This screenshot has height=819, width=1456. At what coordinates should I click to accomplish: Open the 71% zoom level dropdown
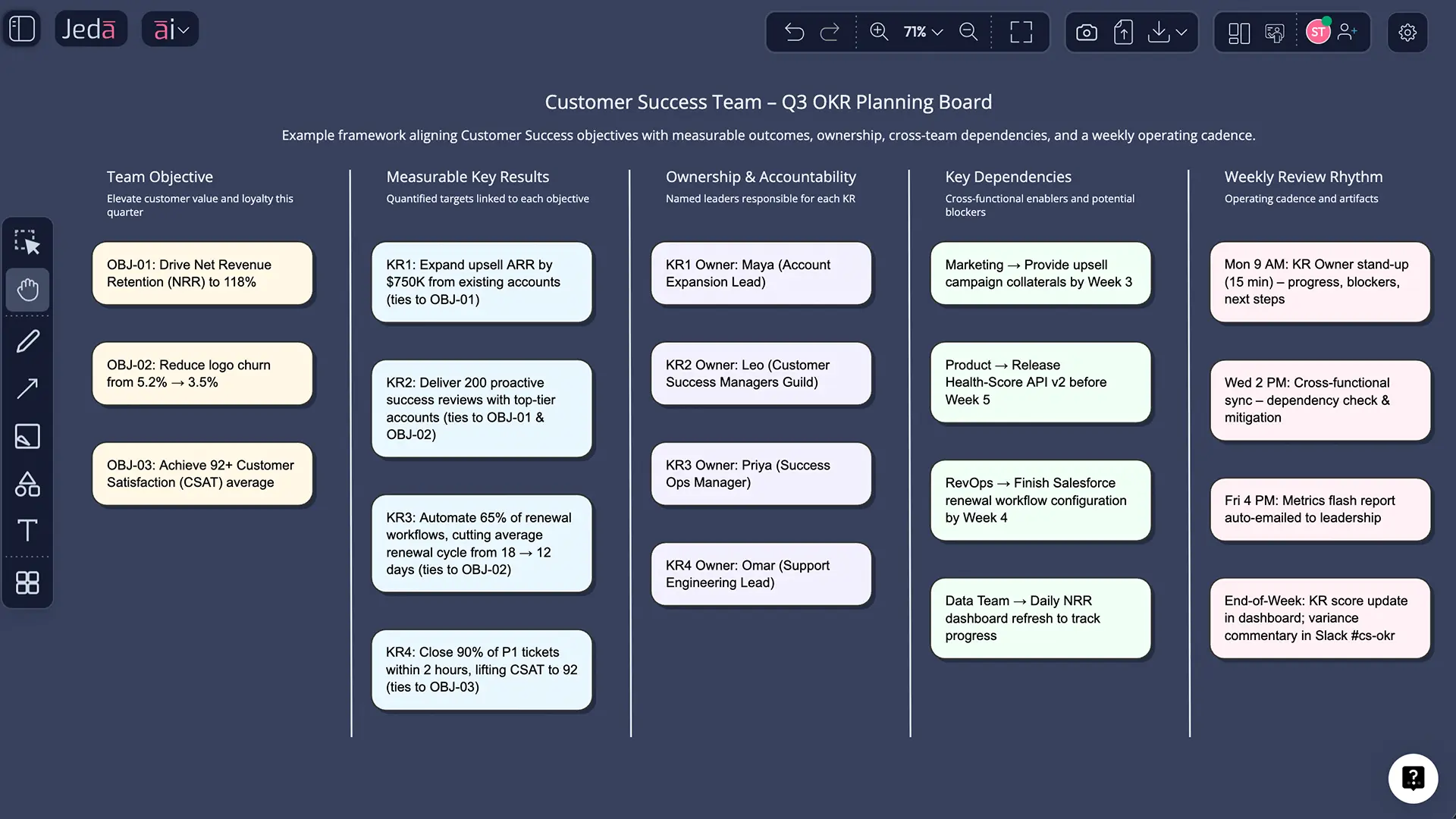[921, 32]
